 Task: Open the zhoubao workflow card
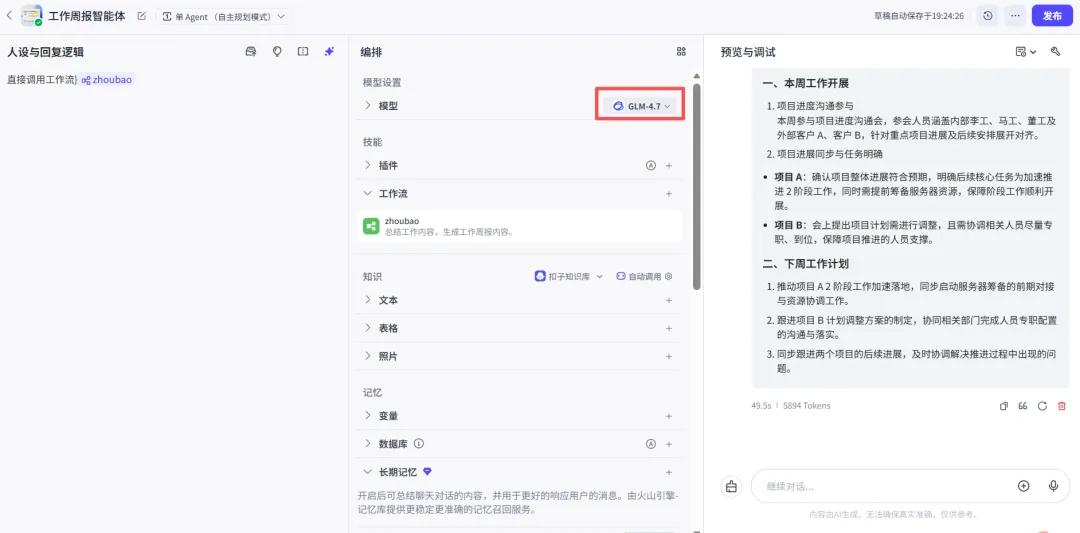click(x=519, y=226)
